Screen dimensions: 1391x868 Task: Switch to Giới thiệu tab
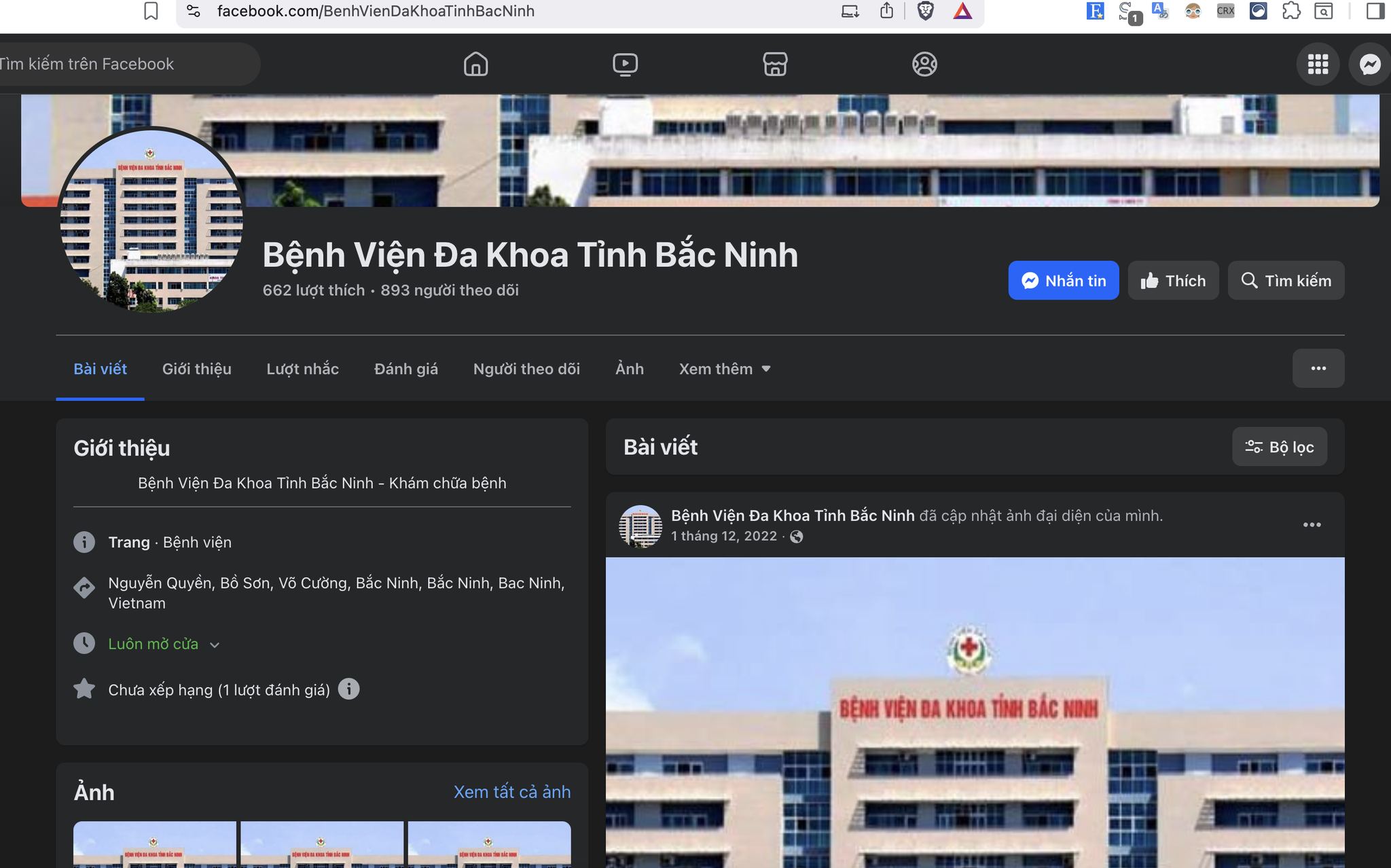[197, 369]
